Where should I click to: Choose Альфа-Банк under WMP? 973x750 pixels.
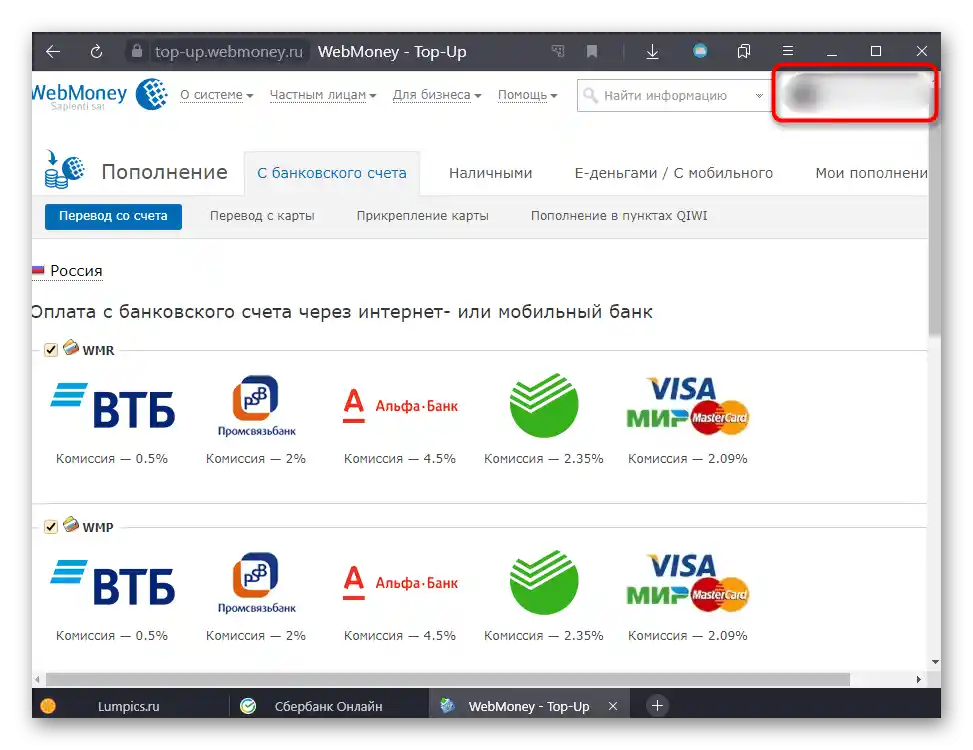tap(400, 583)
